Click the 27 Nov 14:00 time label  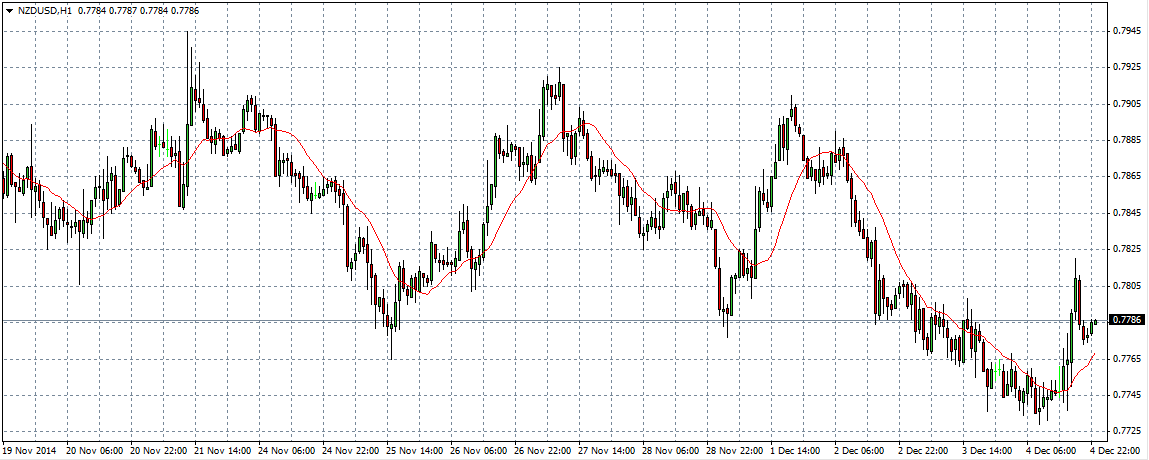click(x=605, y=451)
